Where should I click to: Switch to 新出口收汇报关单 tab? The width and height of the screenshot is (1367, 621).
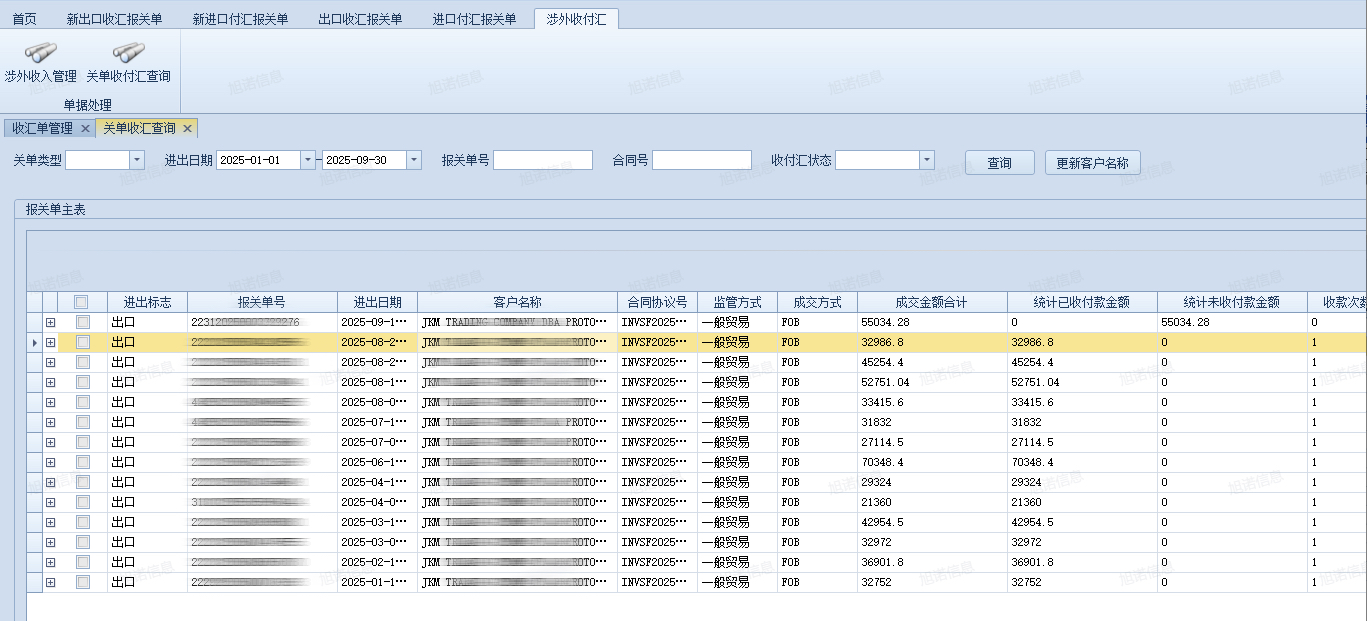[114, 19]
